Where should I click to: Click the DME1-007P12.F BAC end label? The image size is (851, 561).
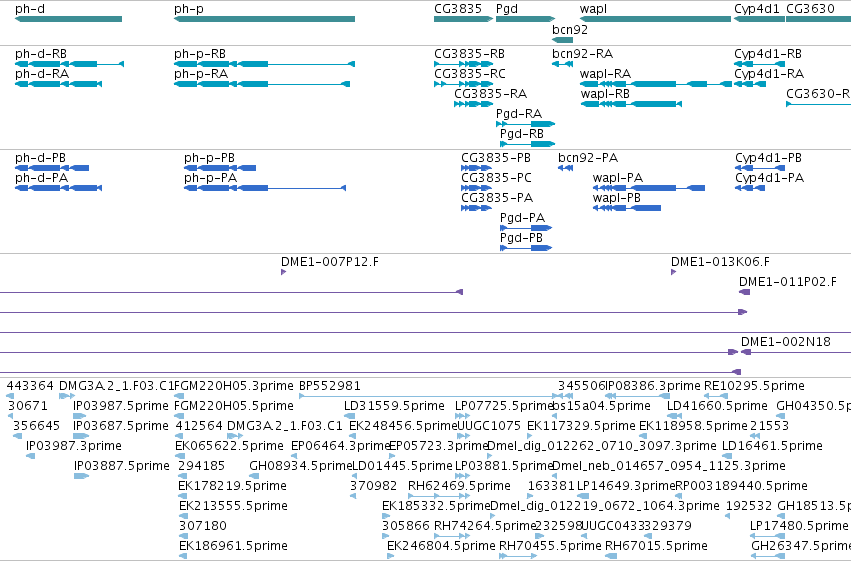click(x=330, y=262)
